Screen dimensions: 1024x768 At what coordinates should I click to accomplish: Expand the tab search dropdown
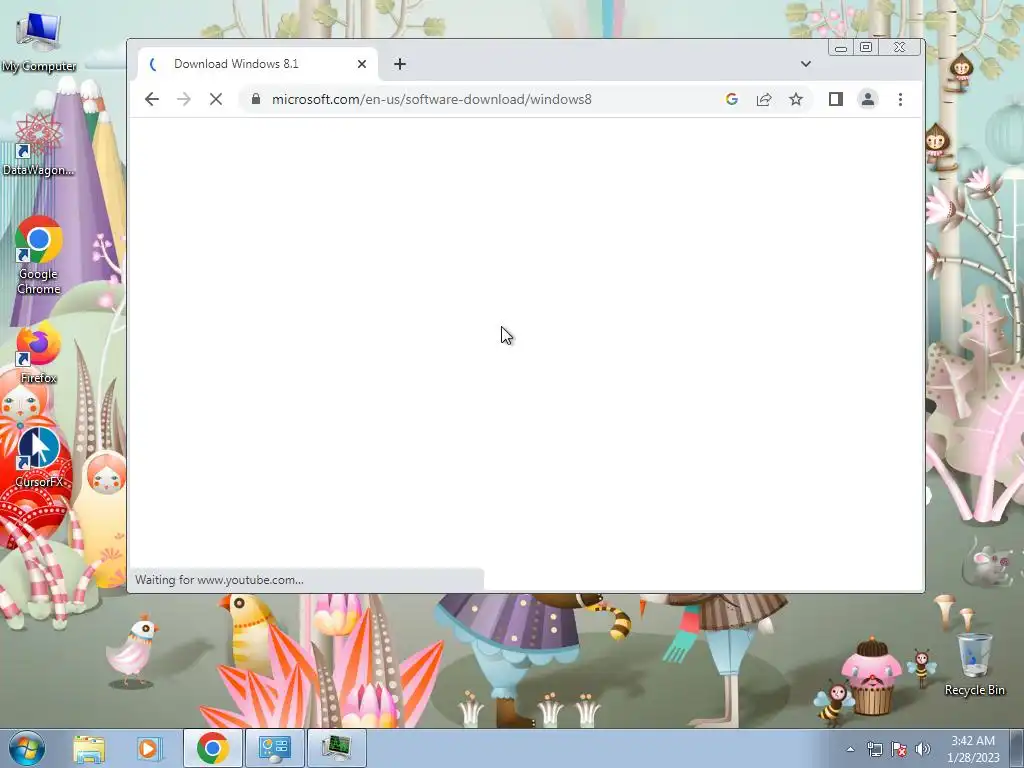[x=806, y=64]
